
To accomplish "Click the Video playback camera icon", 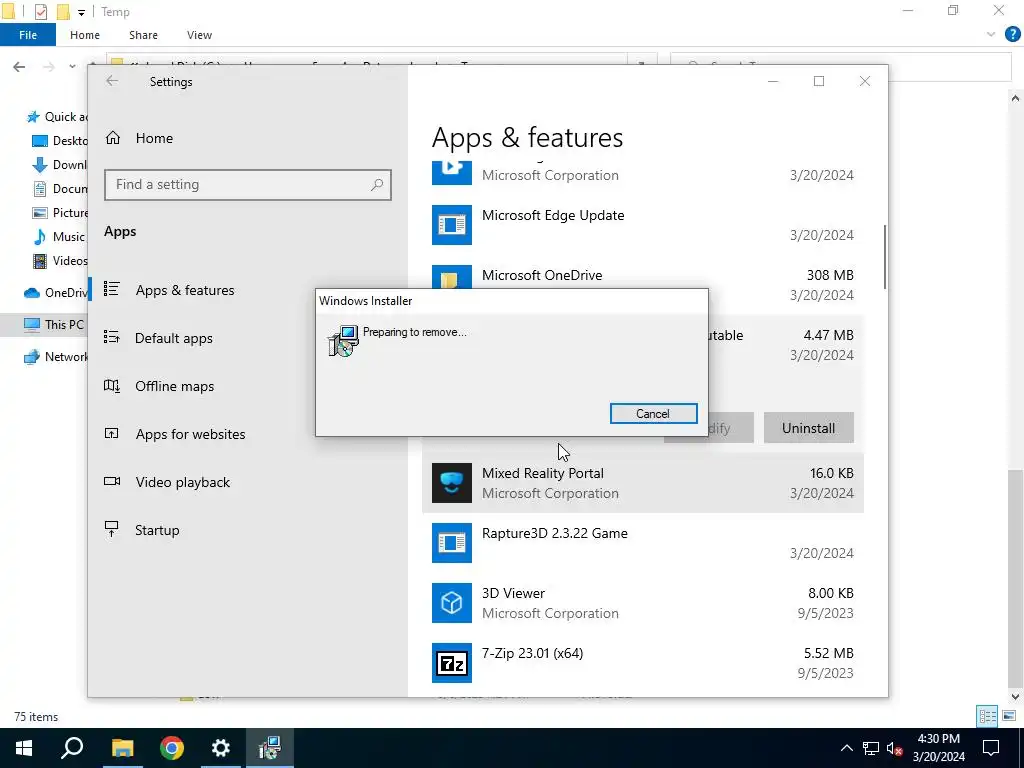I will click(112, 481).
